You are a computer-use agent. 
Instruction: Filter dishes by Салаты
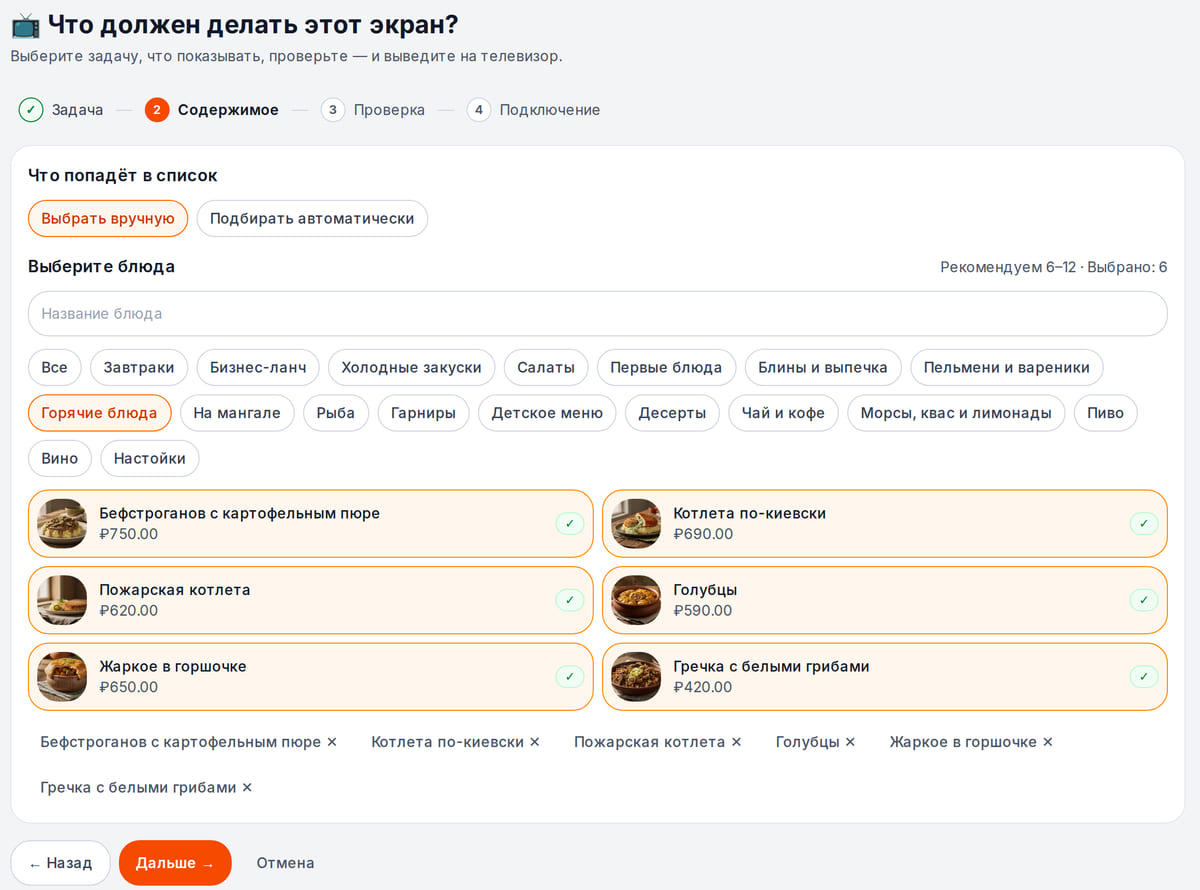point(546,367)
